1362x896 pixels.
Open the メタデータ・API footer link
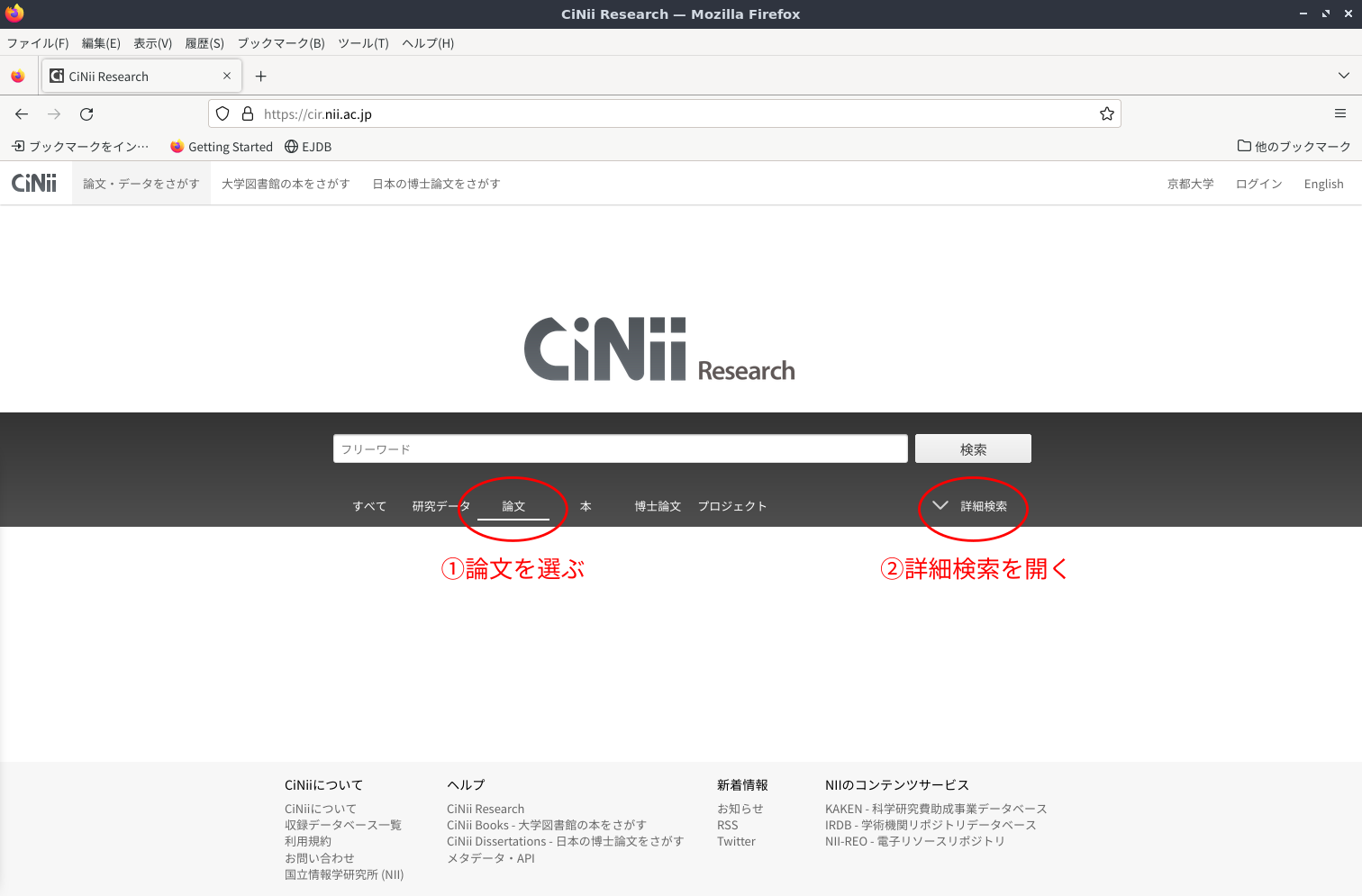click(491, 858)
